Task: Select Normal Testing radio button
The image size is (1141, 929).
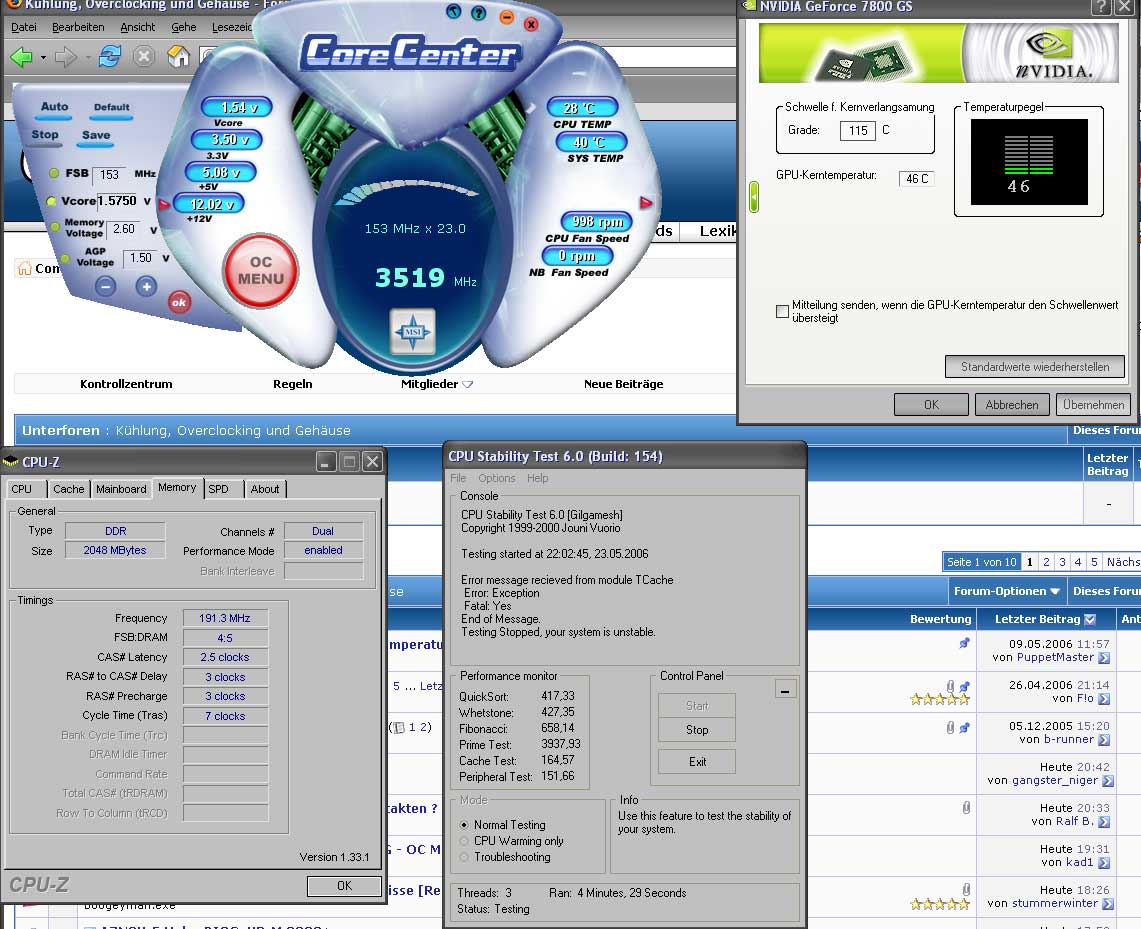Action: 464,825
